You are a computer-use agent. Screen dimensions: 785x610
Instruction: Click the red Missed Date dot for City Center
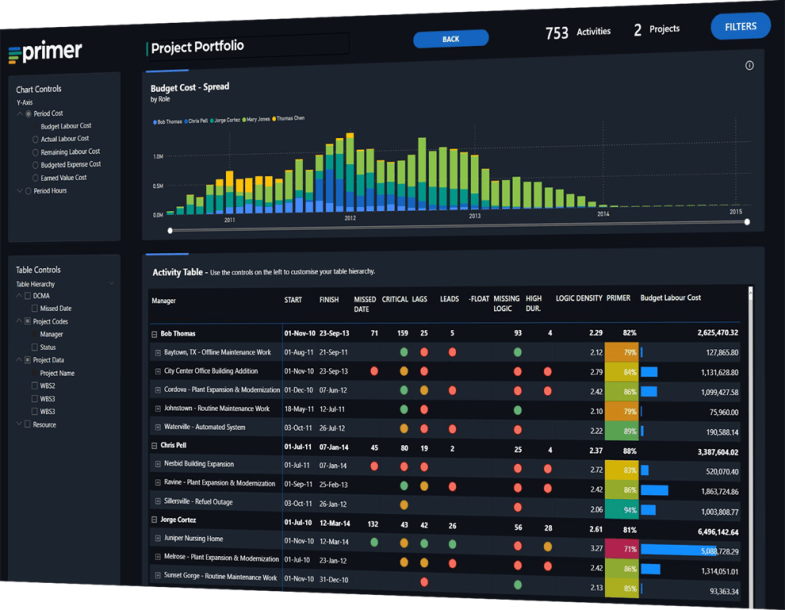click(x=374, y=371)
